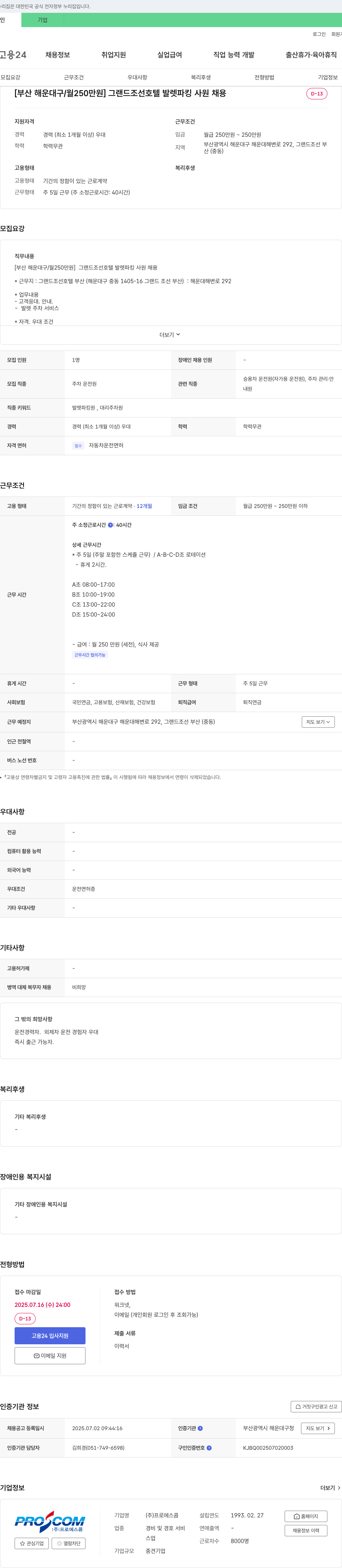Open 채용정보 이력 button
342x1568 pixels.
[306, 1530]
